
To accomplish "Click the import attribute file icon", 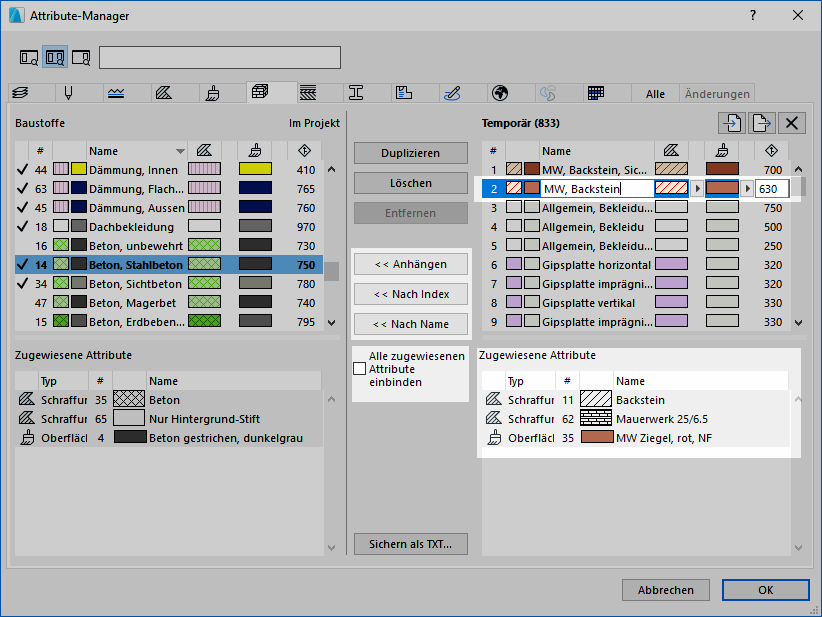I will point(733,123).
